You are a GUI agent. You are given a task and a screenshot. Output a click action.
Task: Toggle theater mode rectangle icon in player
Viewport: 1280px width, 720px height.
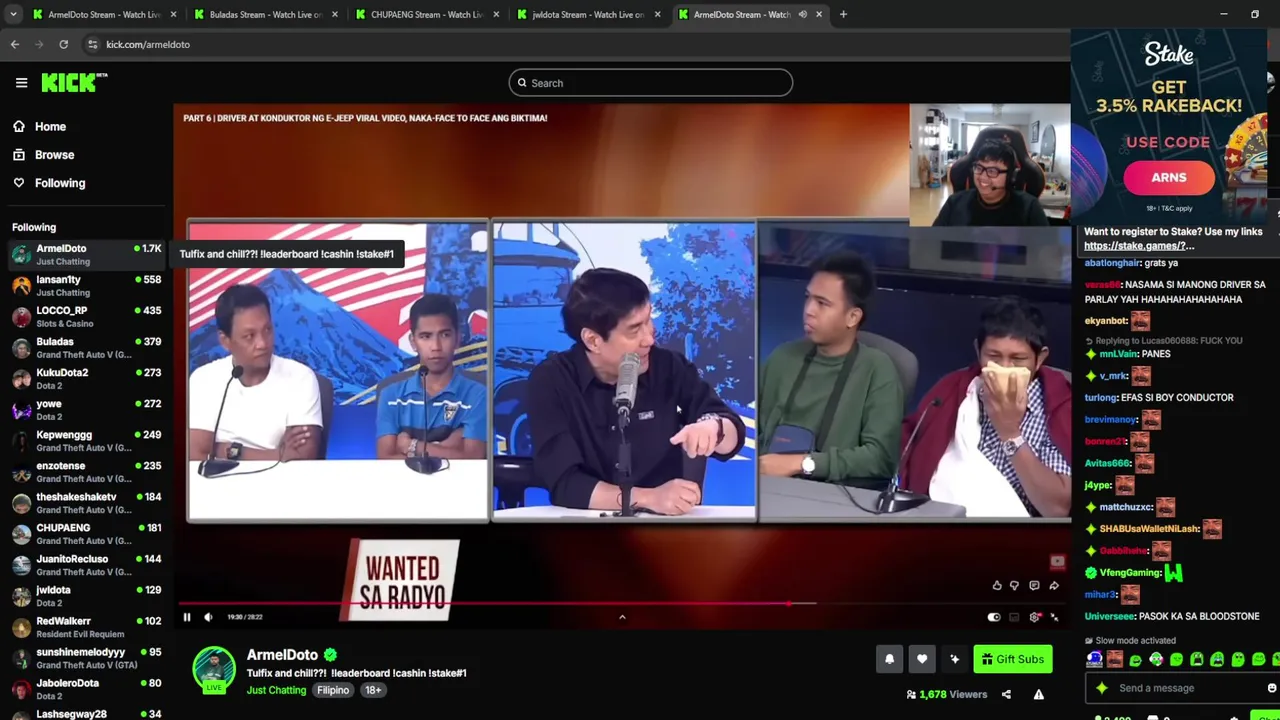coord(1014,617)
